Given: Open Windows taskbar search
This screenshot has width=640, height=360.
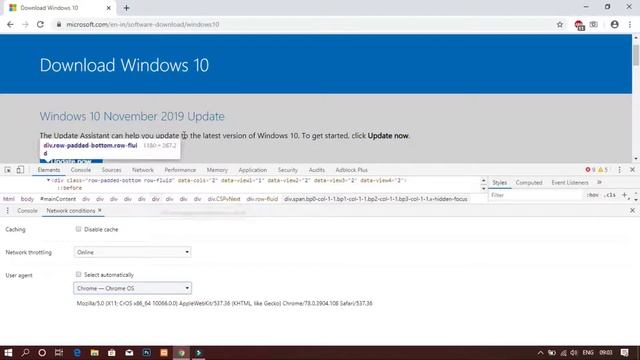Looking at the screenshot, I should 25,353.
